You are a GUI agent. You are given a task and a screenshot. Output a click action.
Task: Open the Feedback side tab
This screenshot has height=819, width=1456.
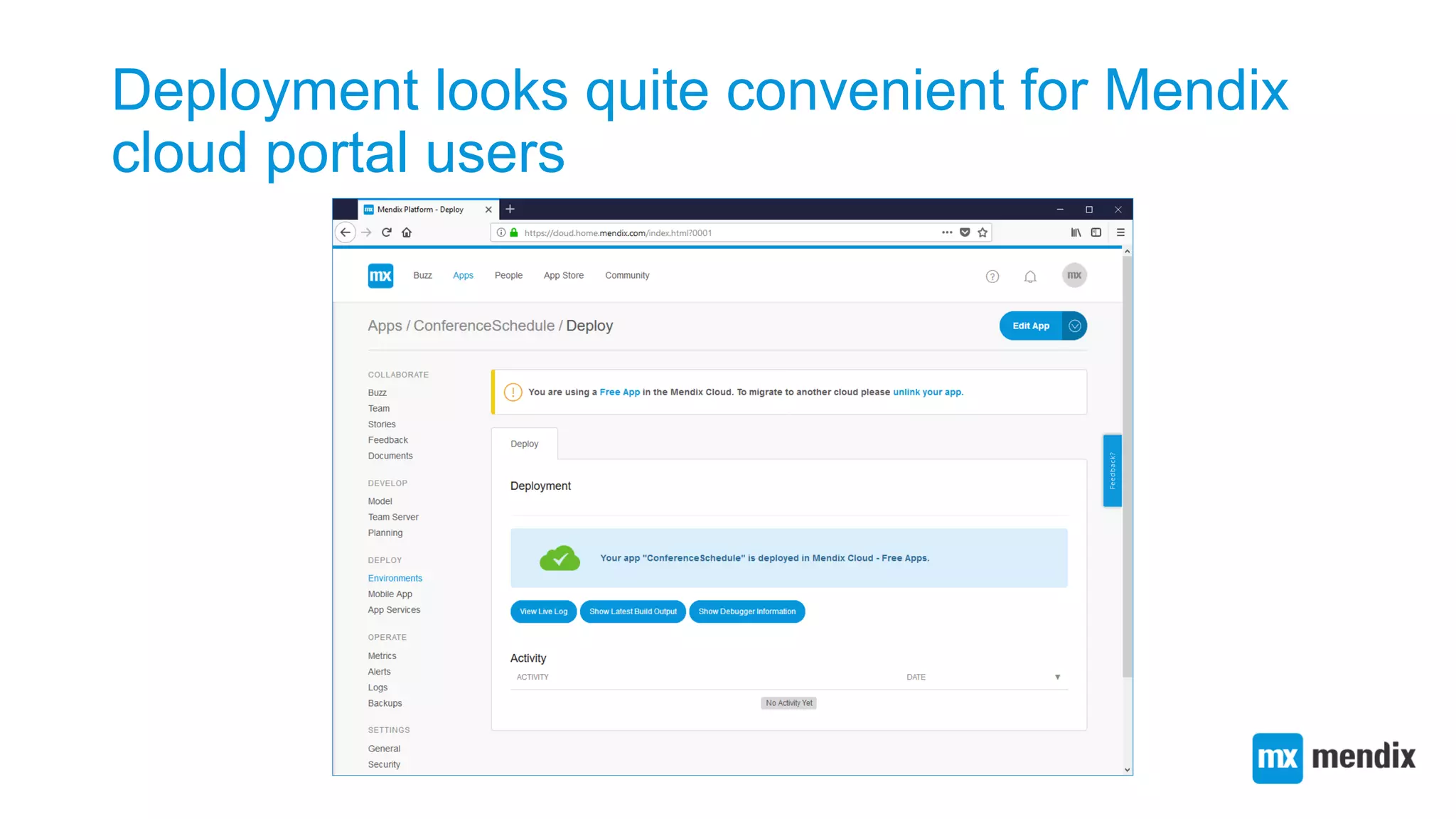pyautogui.click(x=1113, y=471)
